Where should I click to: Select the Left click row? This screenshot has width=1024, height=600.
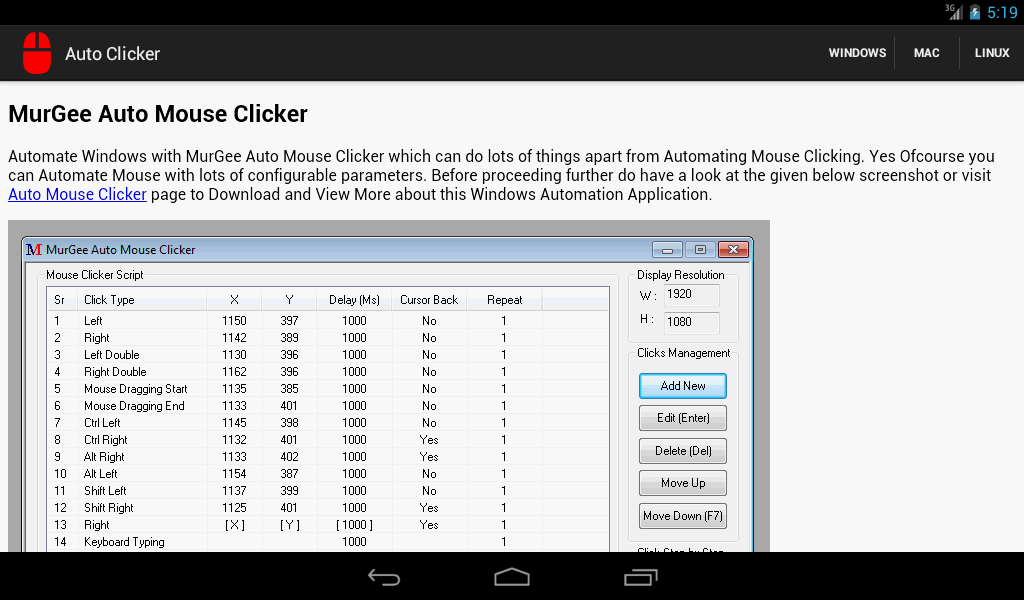pos(328,321)
